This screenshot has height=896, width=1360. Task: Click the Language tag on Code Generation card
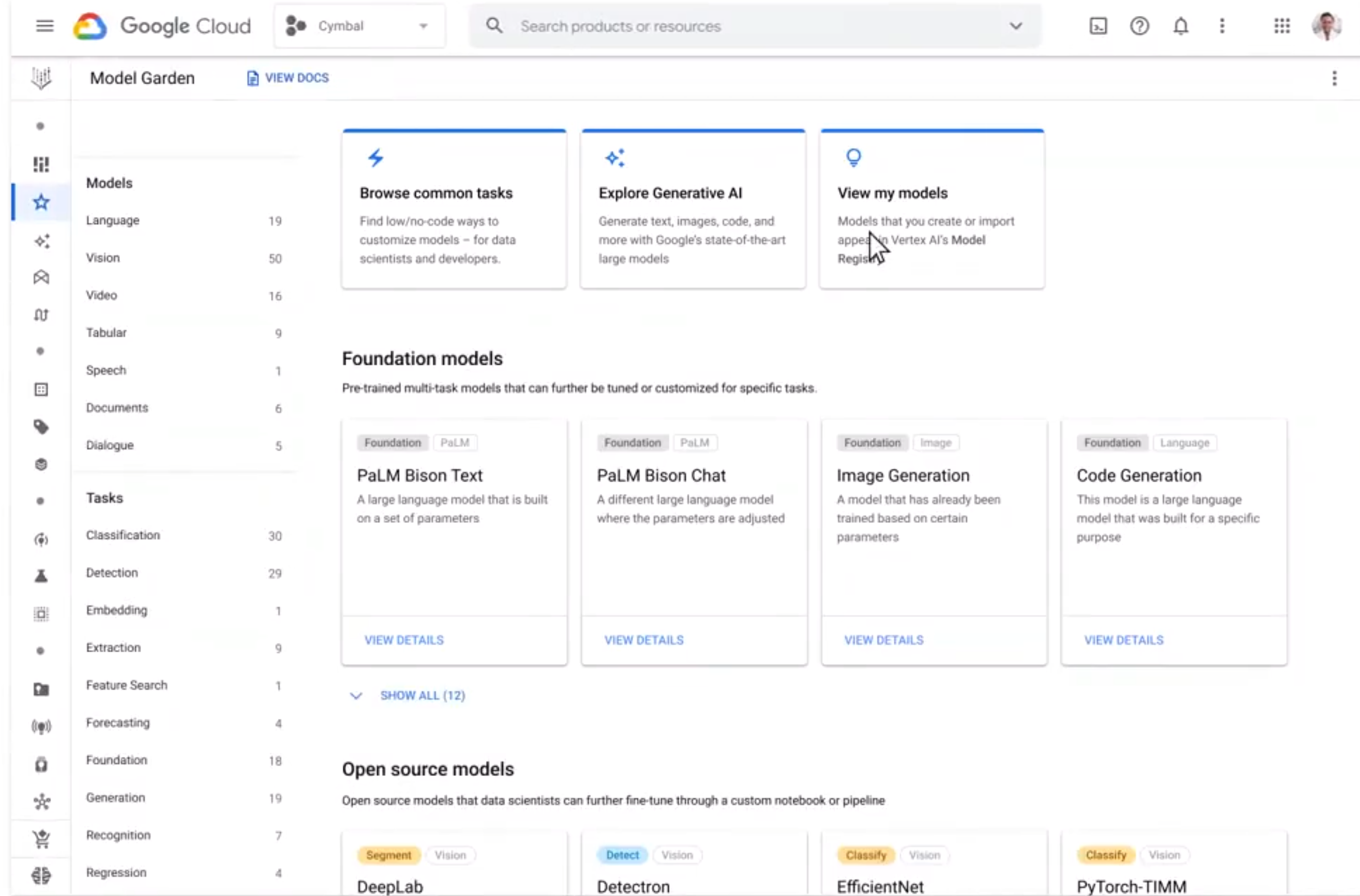(x=1185, y=443)
